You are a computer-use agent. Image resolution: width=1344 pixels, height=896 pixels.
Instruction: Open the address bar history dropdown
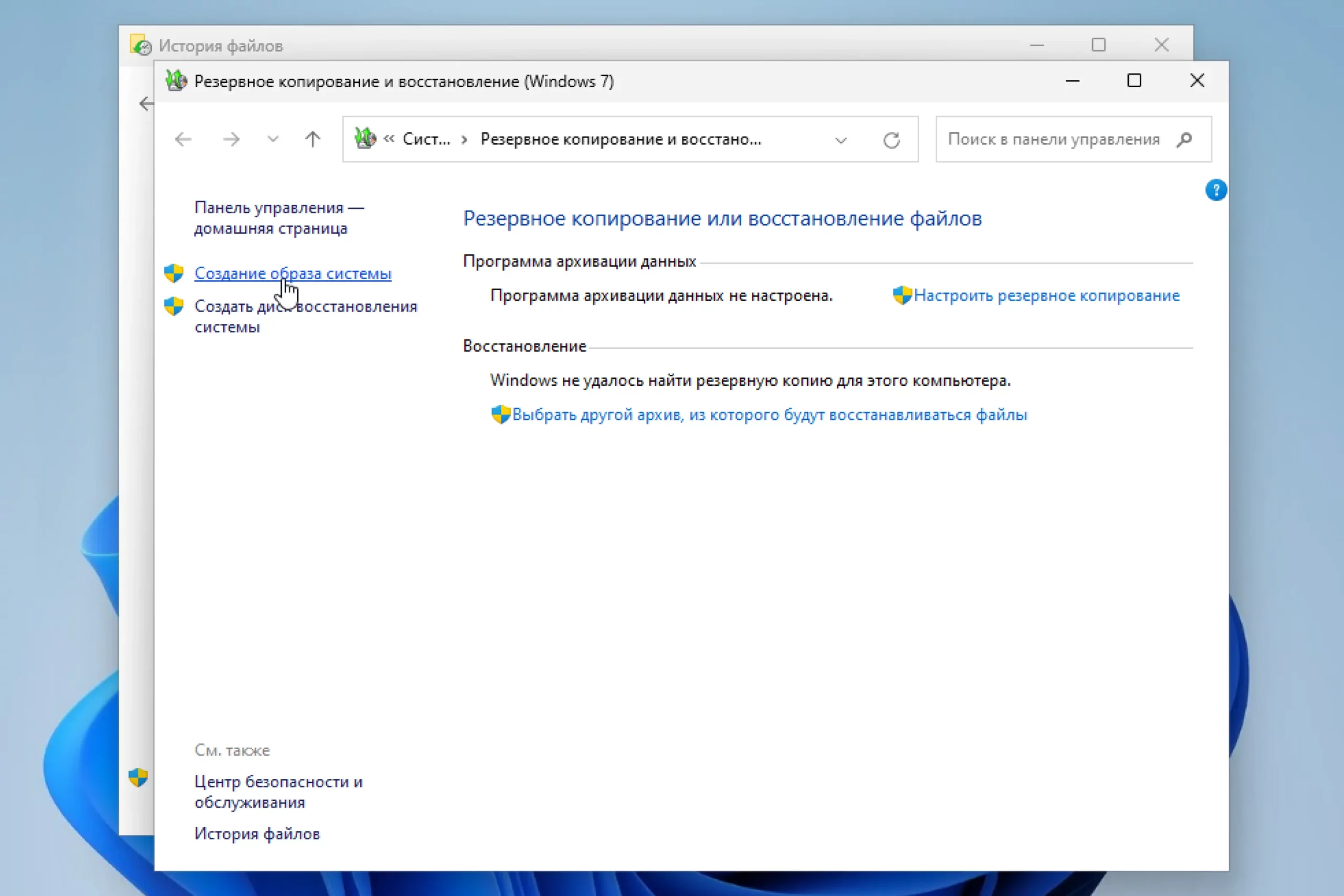841,140
